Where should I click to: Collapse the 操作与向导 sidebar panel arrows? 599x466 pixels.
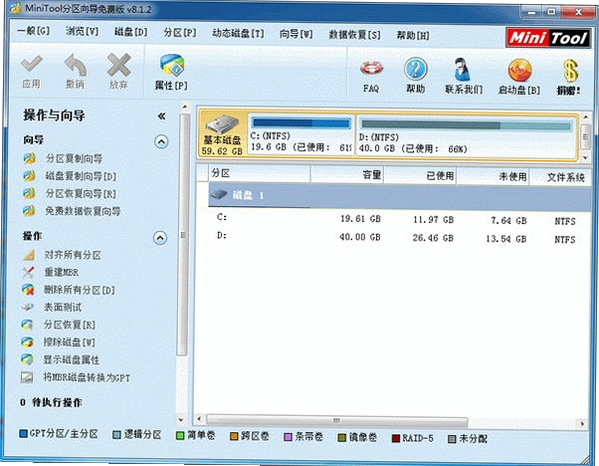(x=162, y=116)
